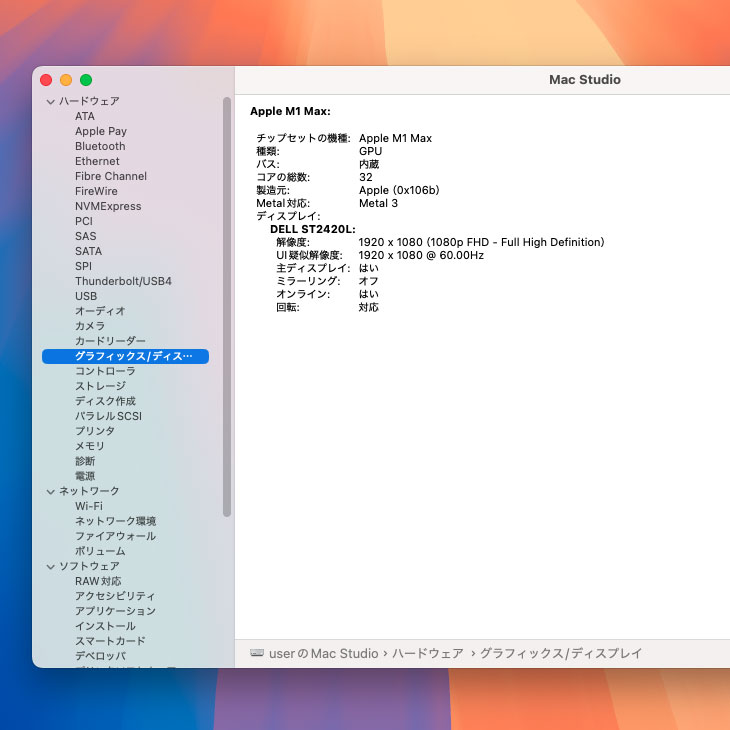Click the バス '内蔵' value
Screen dimensions: 730x730
click(x=369, y=164)
